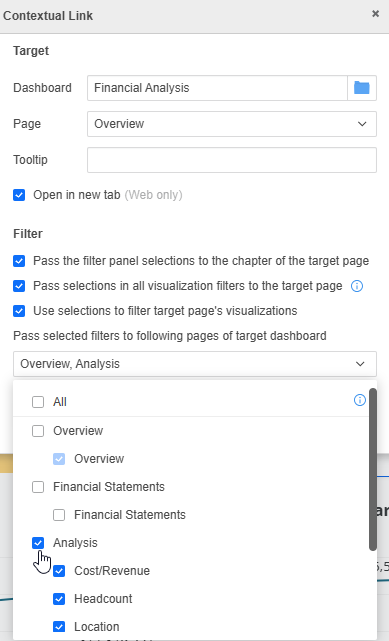Check the Overview chapter checkbox

coord(38,431)
